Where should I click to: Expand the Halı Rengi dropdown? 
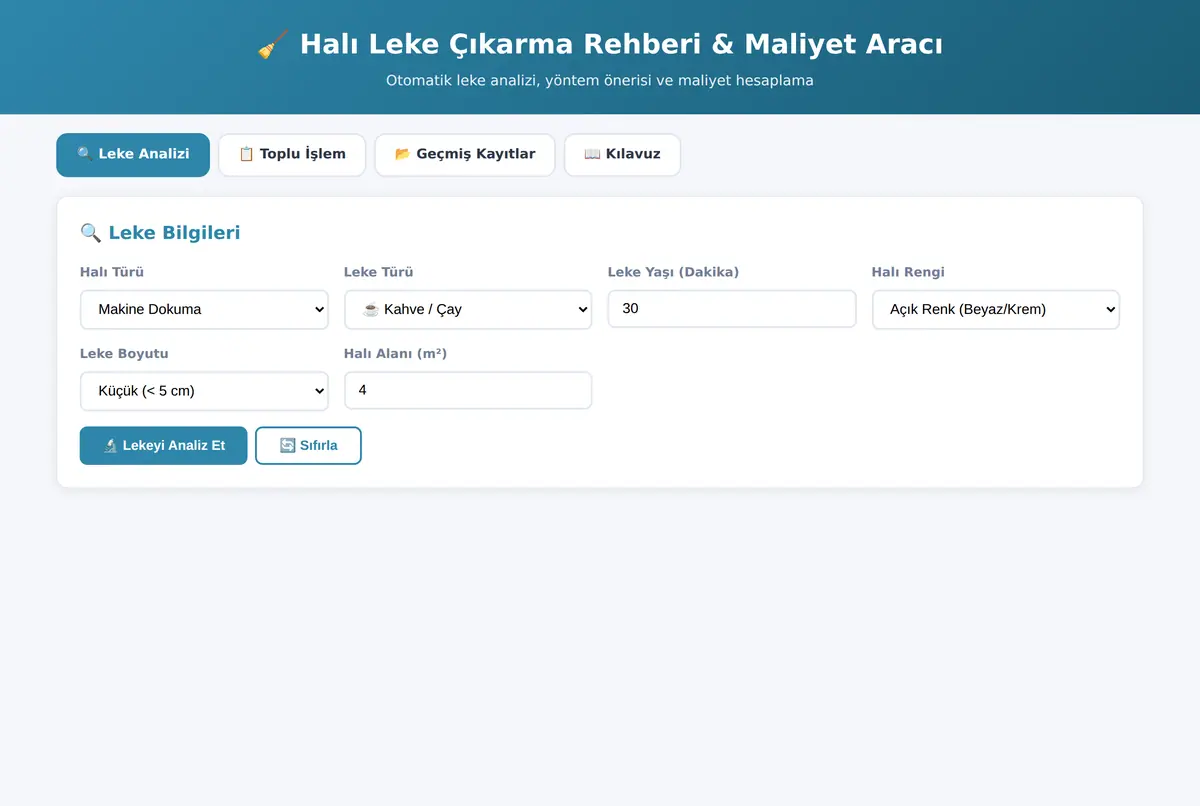coord(996,309)
